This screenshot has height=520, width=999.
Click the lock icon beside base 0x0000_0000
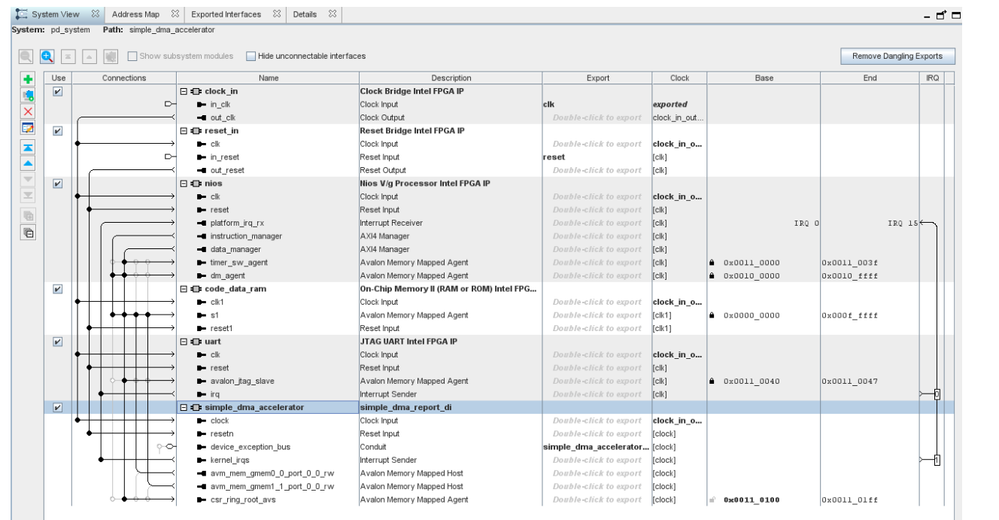coord(711,315)
